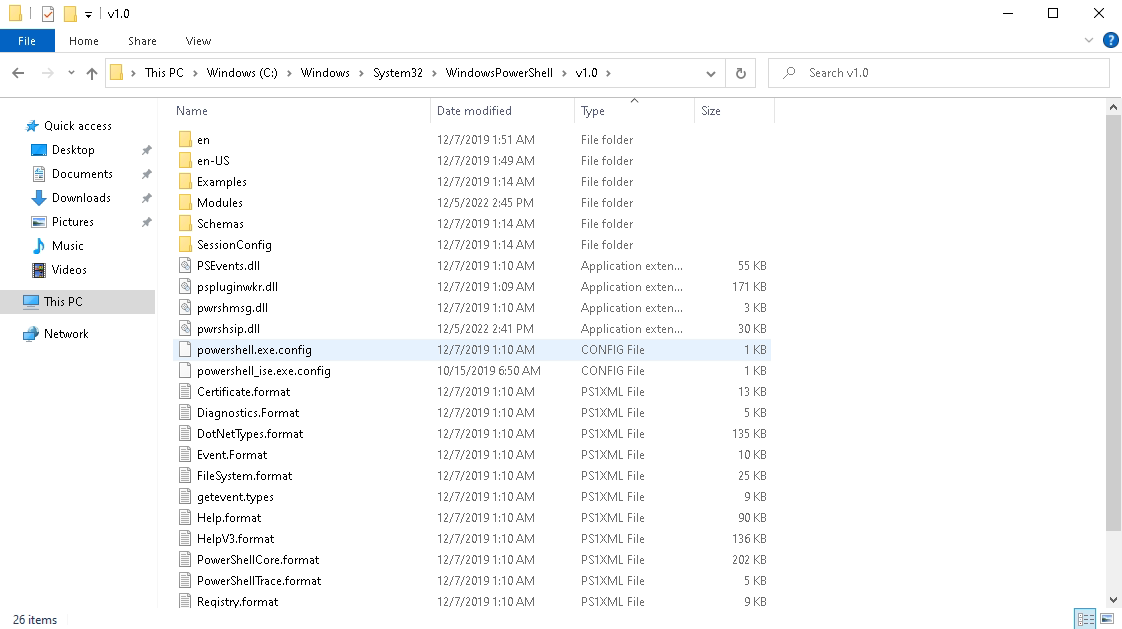Open the Recent locations dropdown
Image resolution: width=1122 pixels, height=629 pixels.
click(x=71, y=73)
